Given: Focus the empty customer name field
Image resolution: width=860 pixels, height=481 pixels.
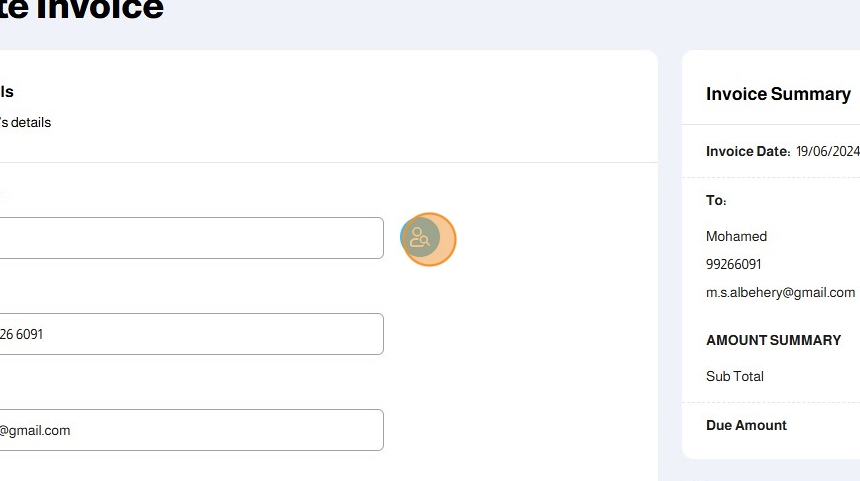Looking at the screenshot, I should 190,238.
